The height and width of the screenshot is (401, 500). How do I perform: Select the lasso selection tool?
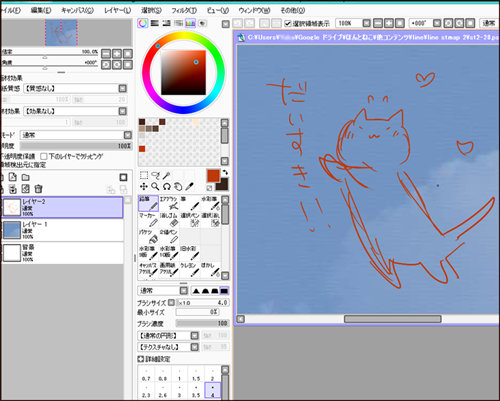(x=155, y=175)
